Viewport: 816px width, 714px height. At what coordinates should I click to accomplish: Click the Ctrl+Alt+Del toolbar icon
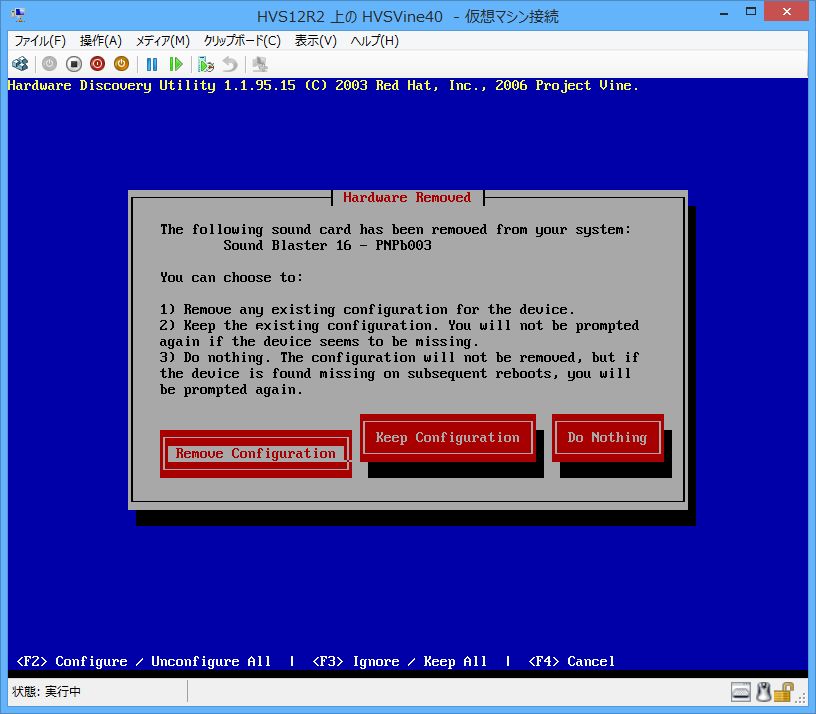click(20, 64)
